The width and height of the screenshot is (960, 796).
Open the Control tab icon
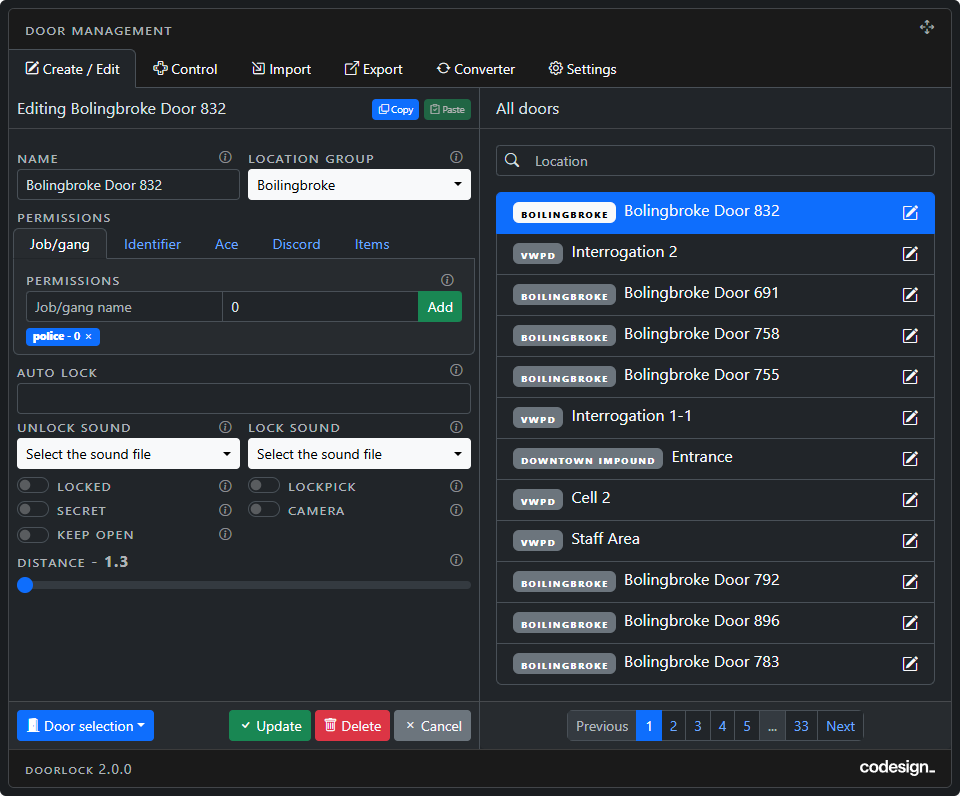click(x=161, y=69)
